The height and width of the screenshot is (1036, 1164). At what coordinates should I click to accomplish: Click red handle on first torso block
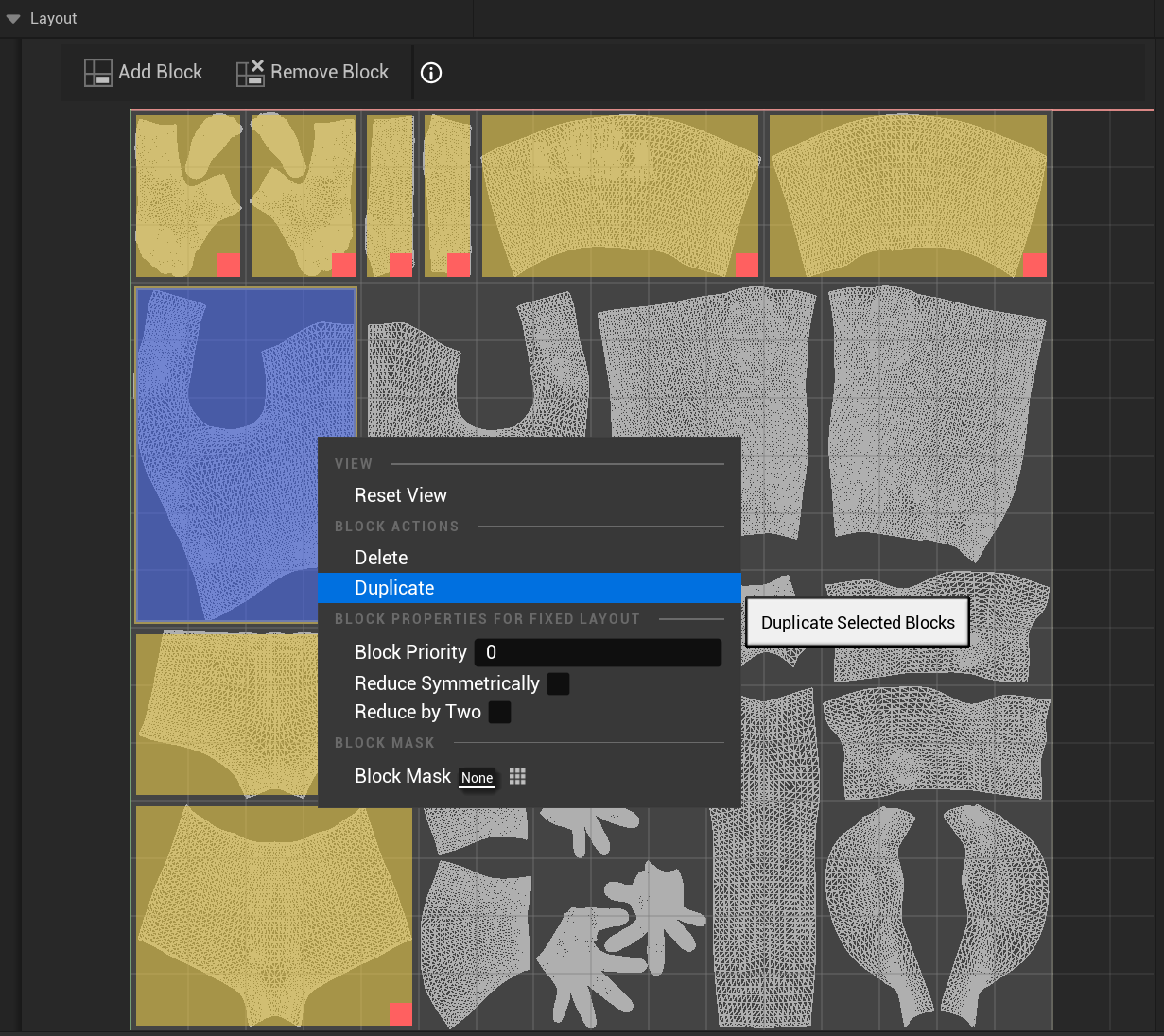[228, 265]
